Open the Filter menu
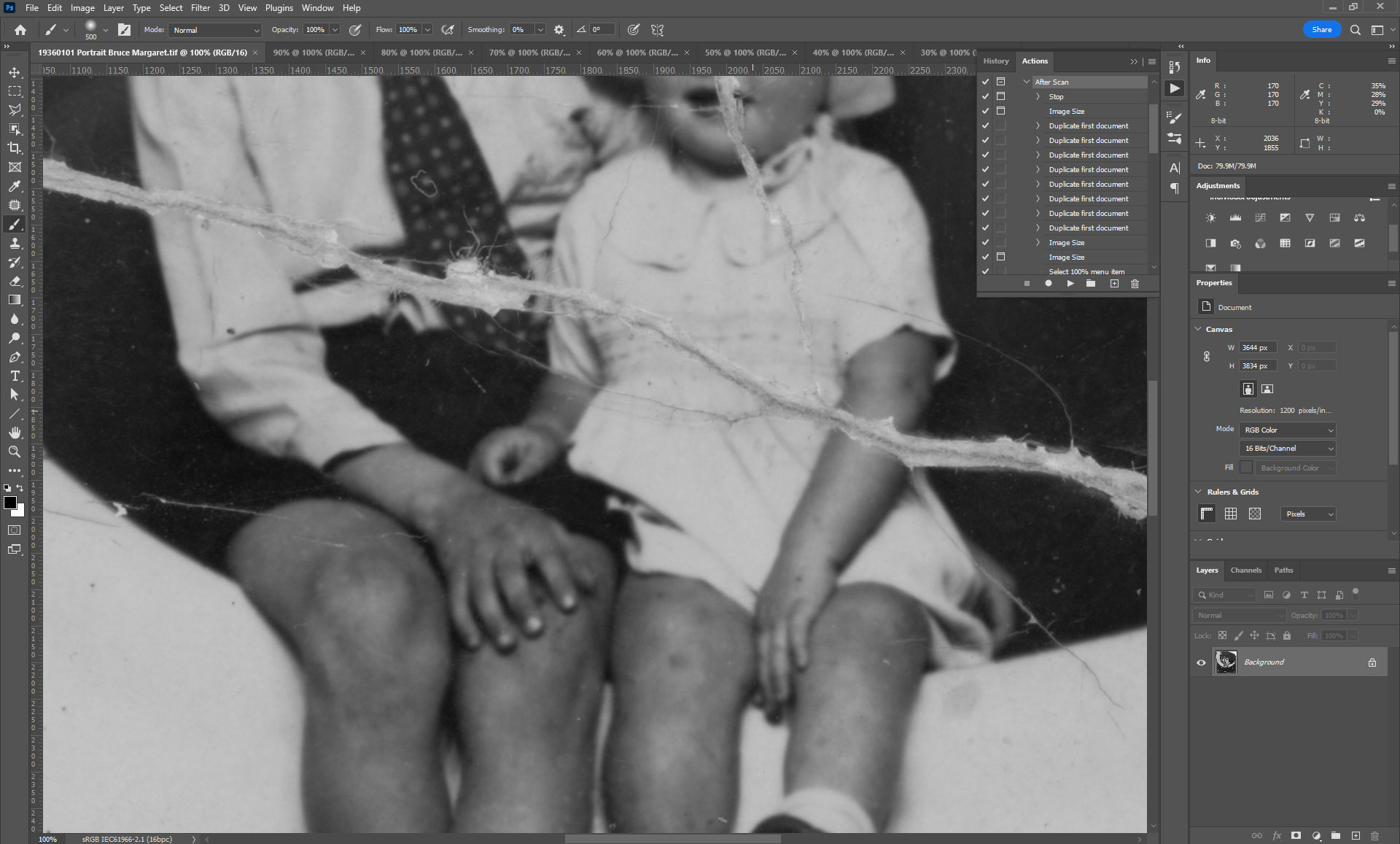Image resolution: width=1400 pixels, height=844 pixels. 200,8
